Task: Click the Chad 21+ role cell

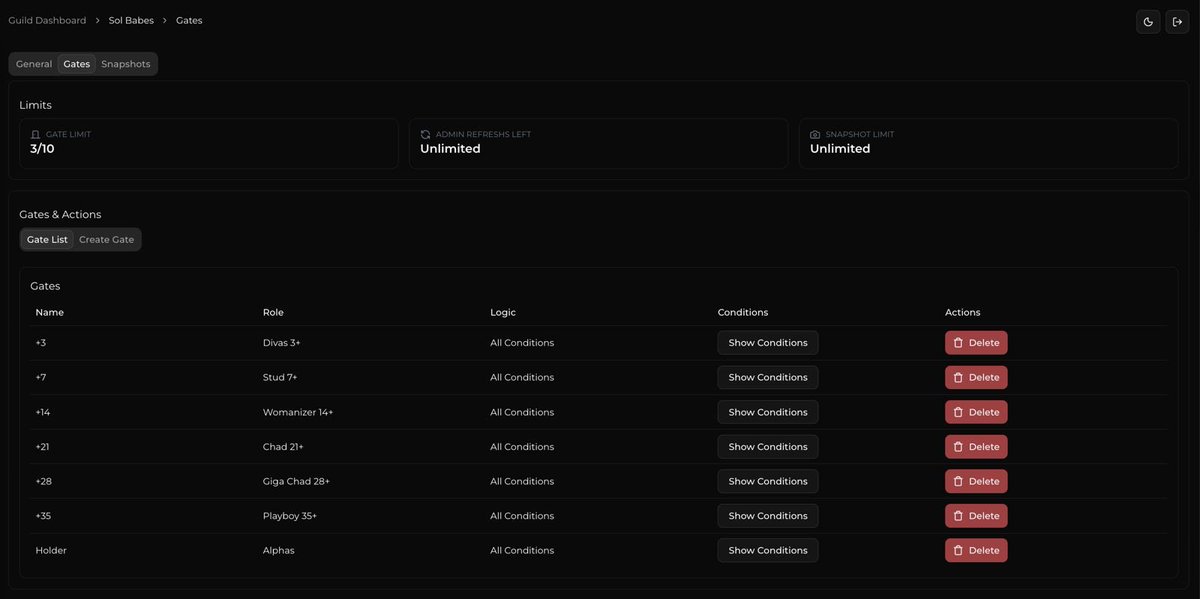Action: [x=283, y=447]
